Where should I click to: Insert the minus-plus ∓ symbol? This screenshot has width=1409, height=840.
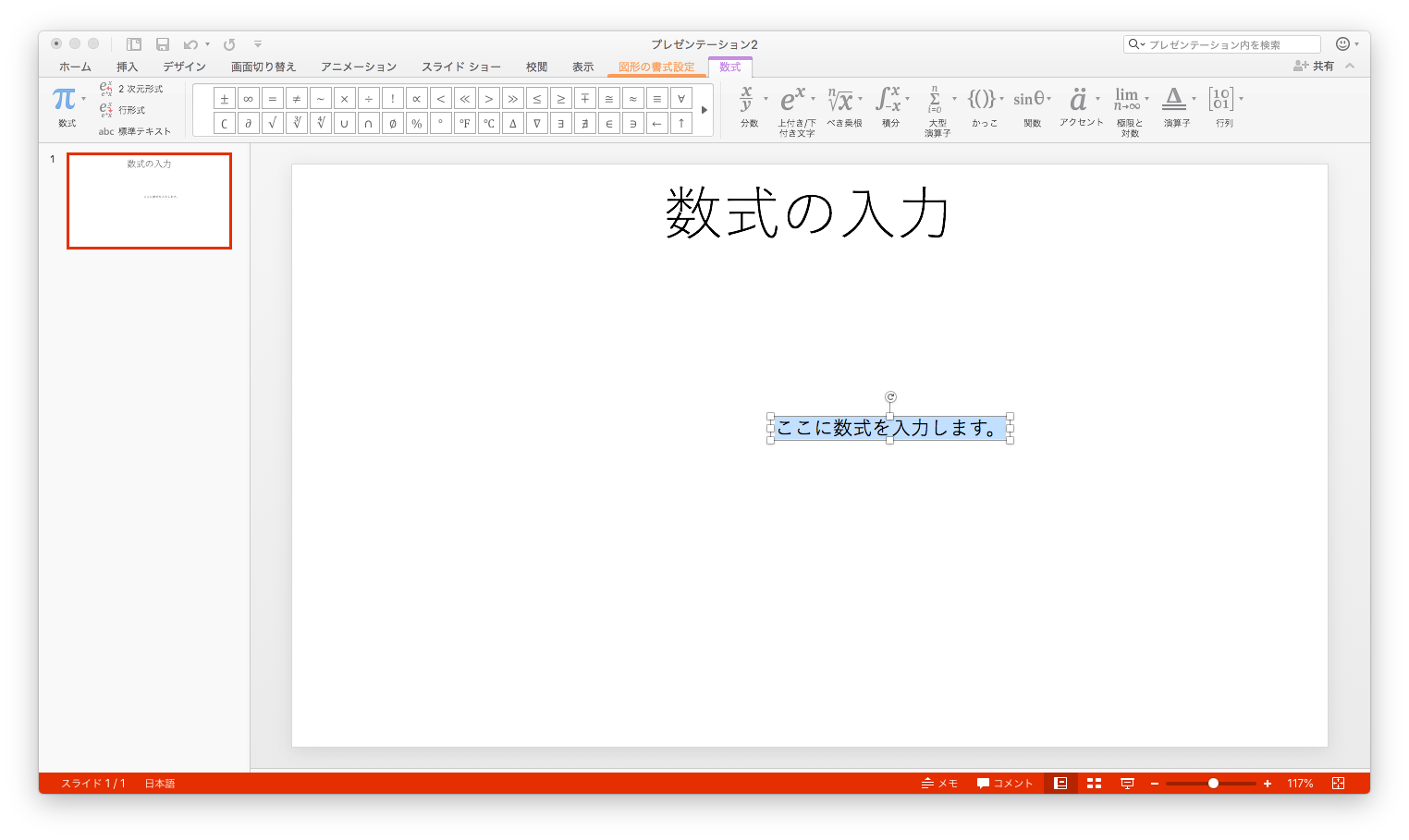click(x=584, y=99)
